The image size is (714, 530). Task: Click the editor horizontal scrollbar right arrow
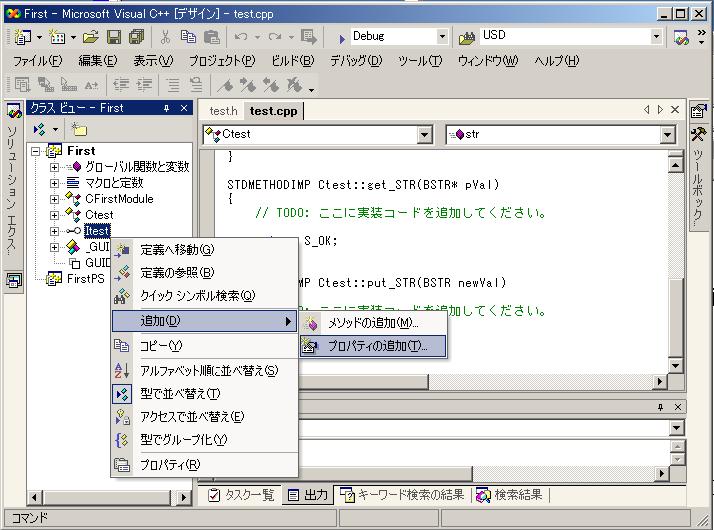[x=659, y=382]
